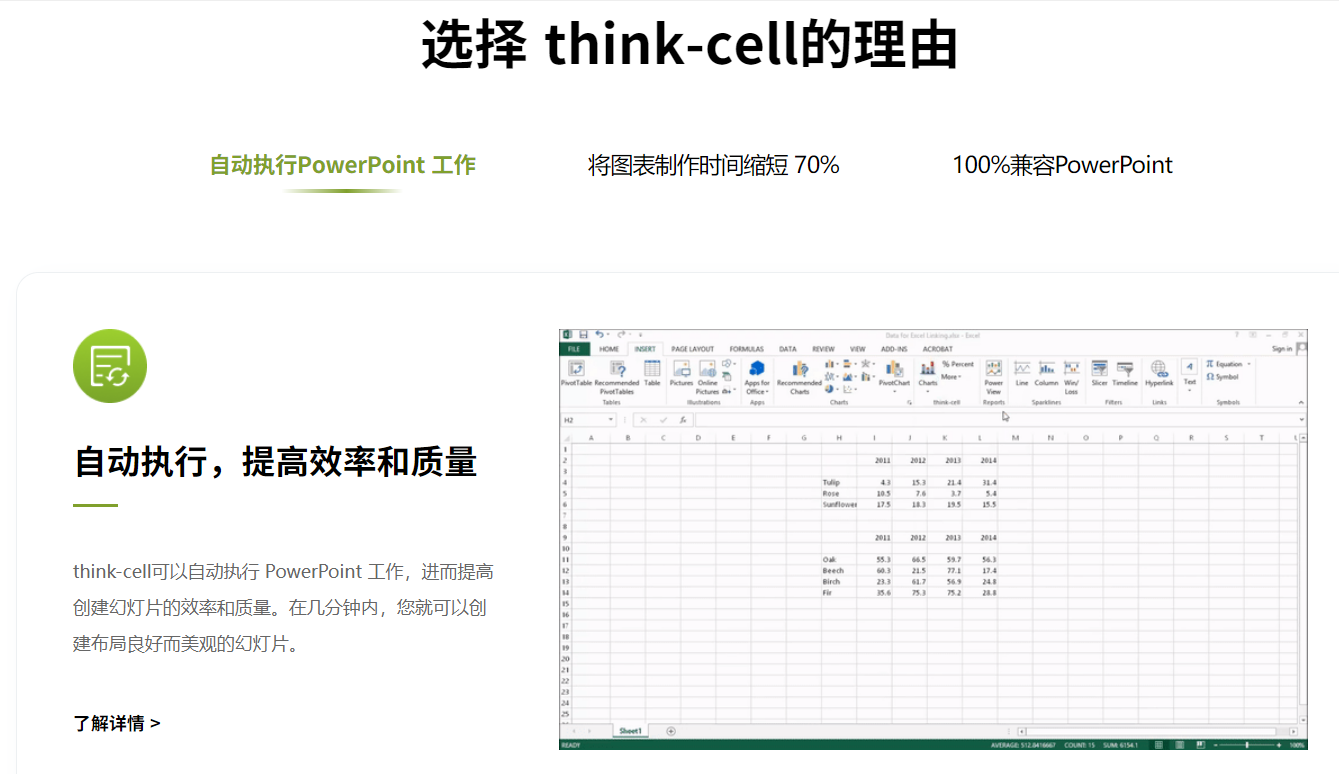Go to the DATA ribbon tab
1339x774 pixels.
click(x=788, y=349)
